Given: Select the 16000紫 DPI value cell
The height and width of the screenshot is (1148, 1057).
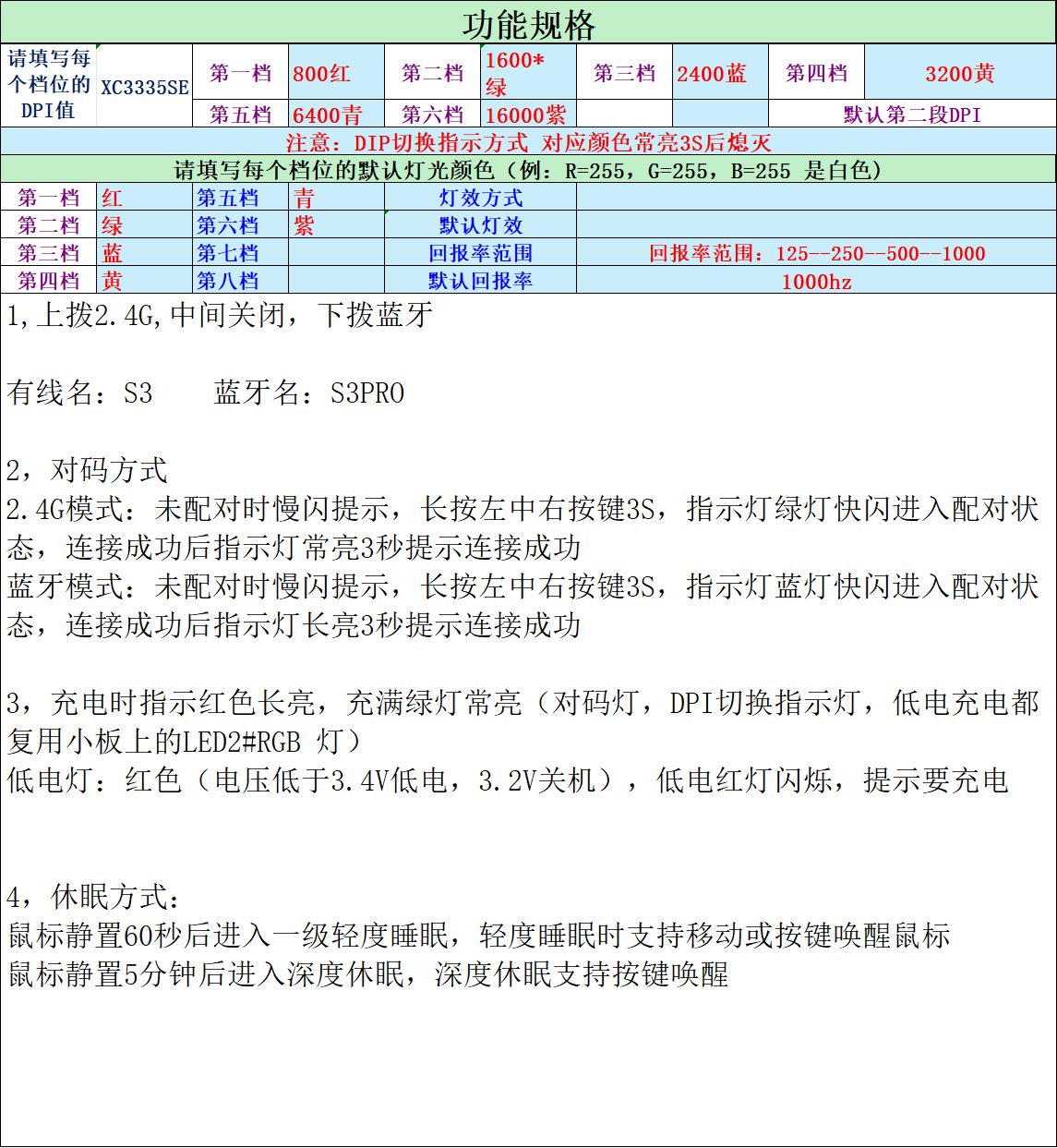Looking at the screenshot, I should click(528, 114).
